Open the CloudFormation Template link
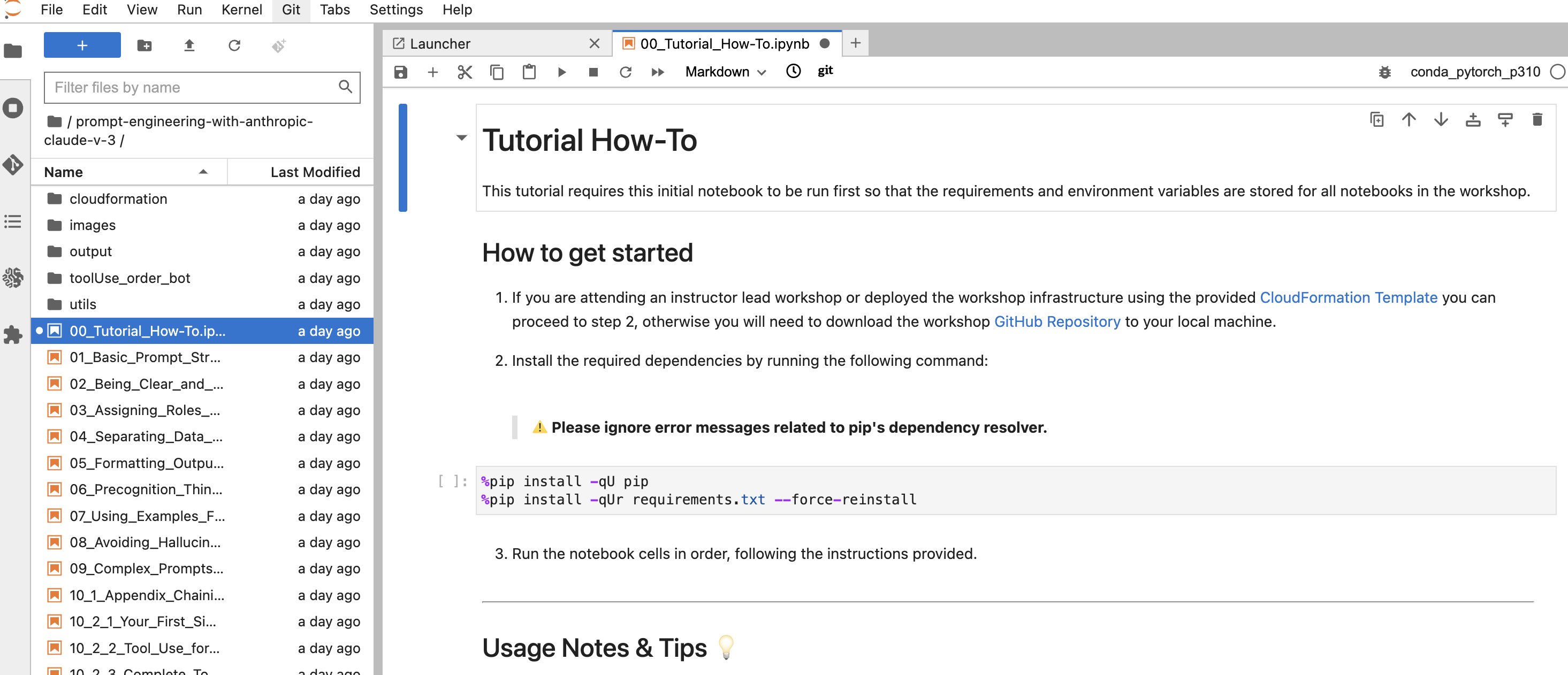 point(1348,297)
